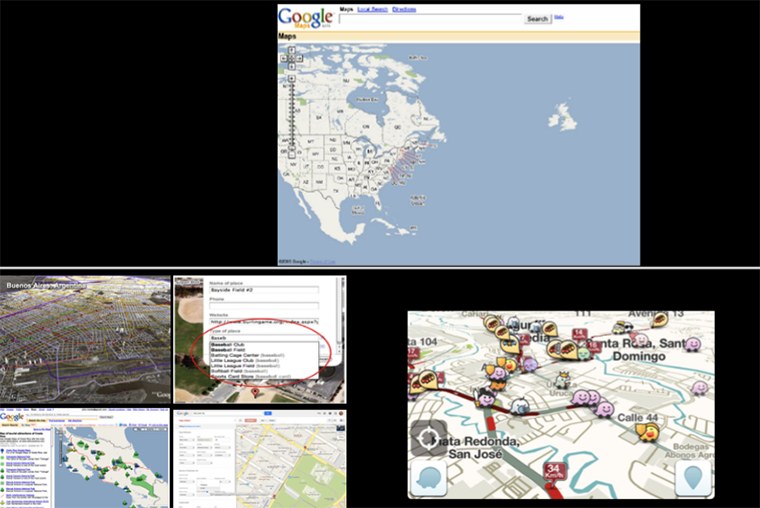Open the Type of place combo box
The width and height of the screenshot is (760, 508).
click(x=264, y=338)
